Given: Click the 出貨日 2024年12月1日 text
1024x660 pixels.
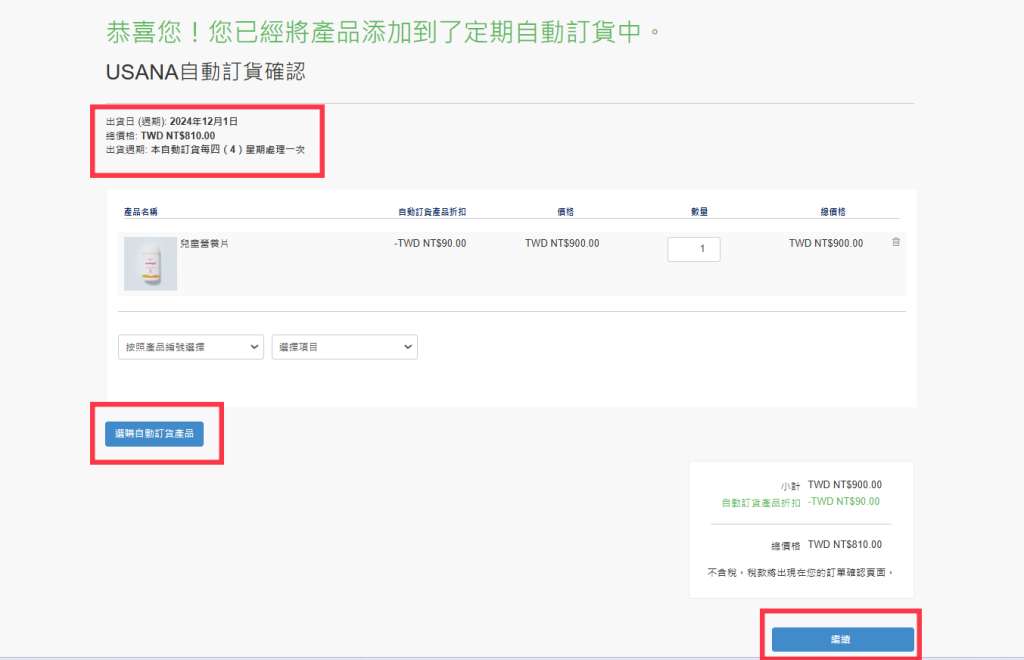Looking at the screenshot, I should click(172, 122).
